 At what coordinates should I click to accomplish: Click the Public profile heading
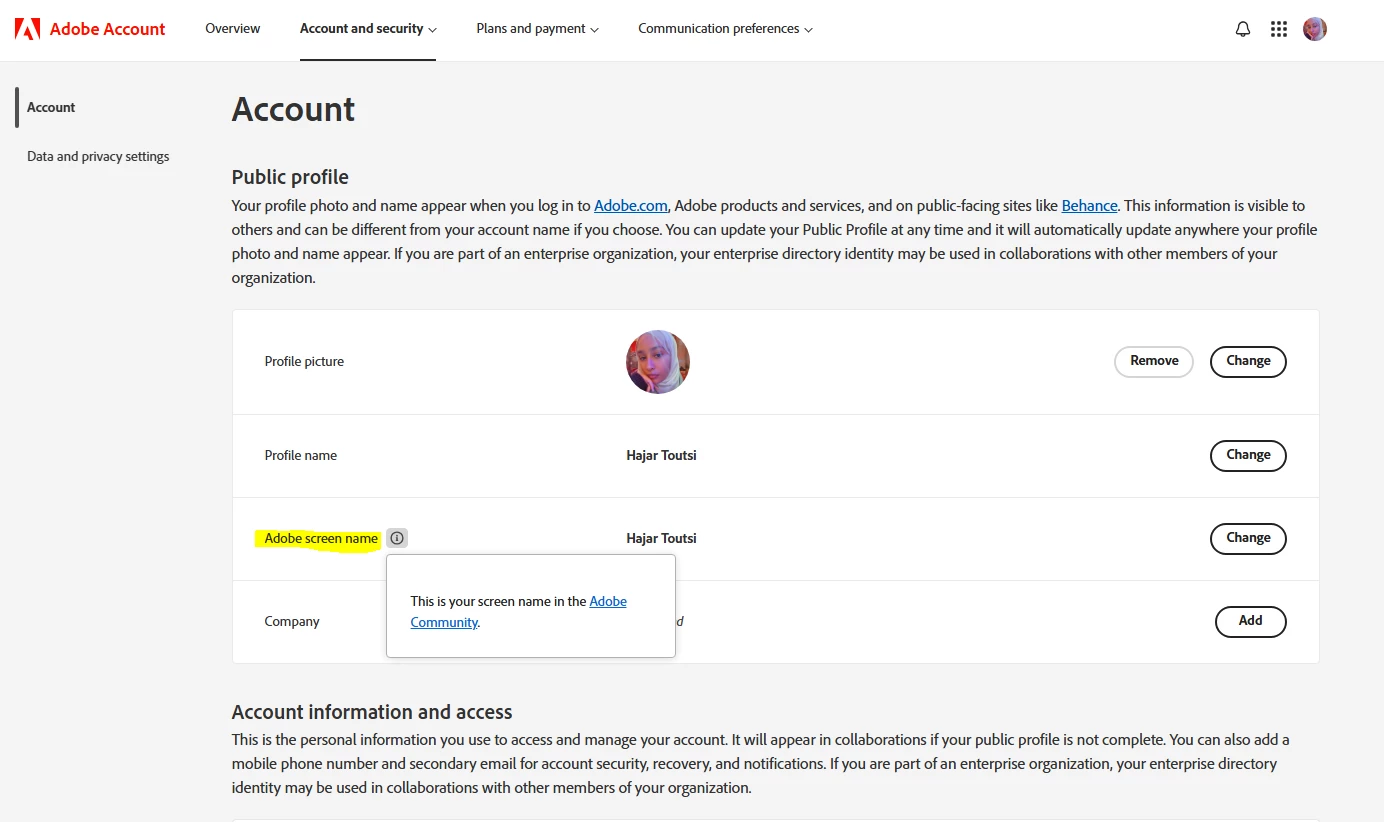point(290,177)
